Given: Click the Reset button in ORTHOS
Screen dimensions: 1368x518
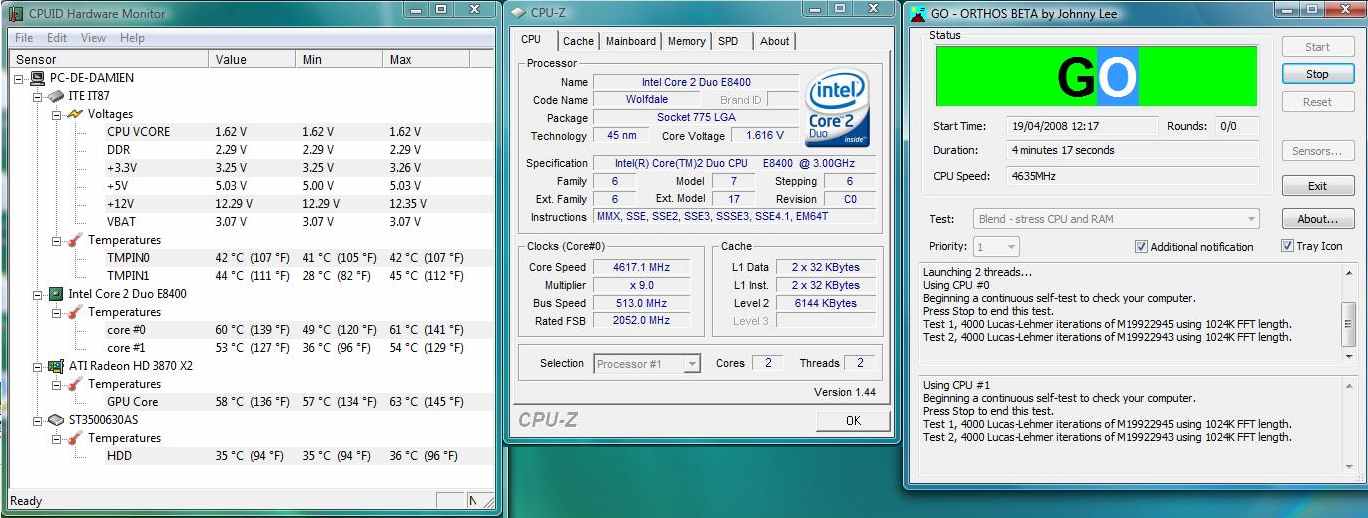Looking at the screenshot, I should [x=1317, y=102].
